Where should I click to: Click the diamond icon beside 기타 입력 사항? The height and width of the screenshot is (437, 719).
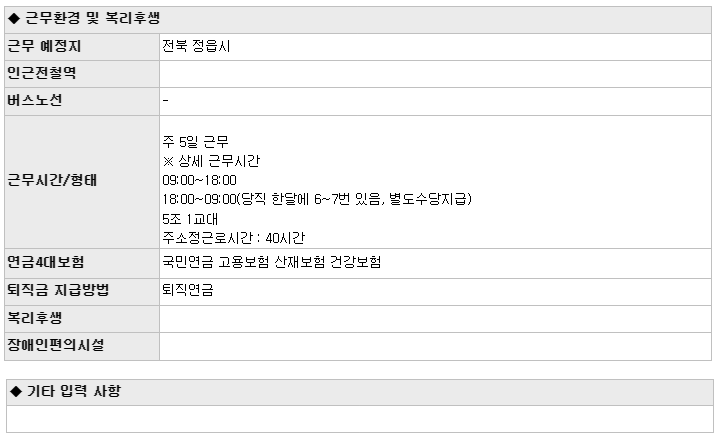coord(16,392)
